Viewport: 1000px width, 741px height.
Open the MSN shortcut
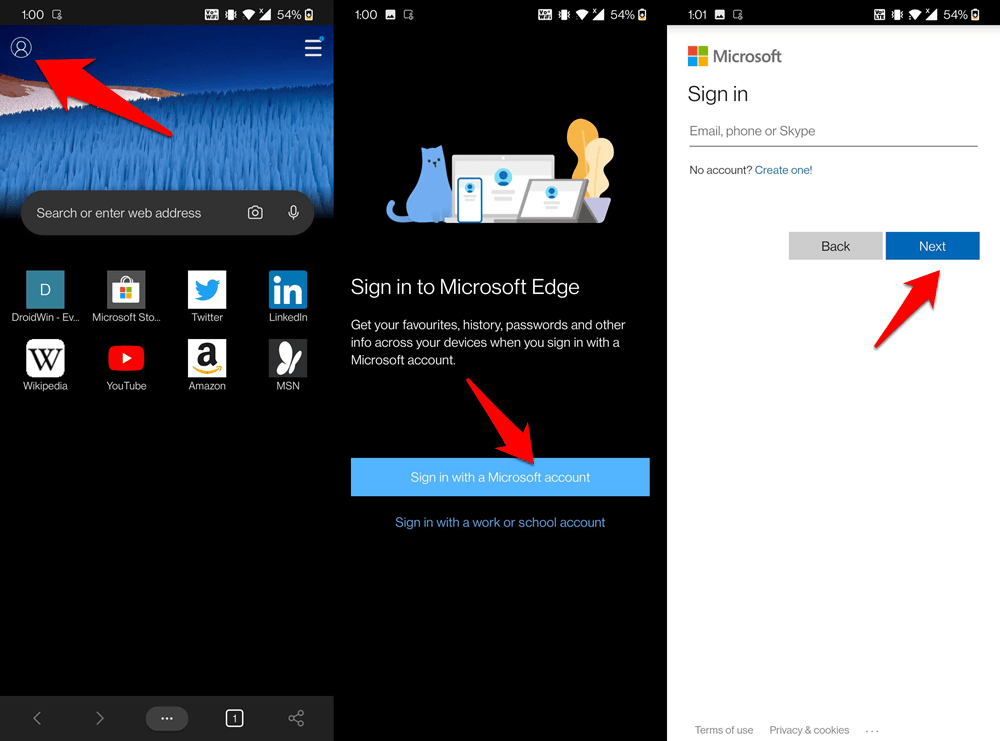coord(288,365)
